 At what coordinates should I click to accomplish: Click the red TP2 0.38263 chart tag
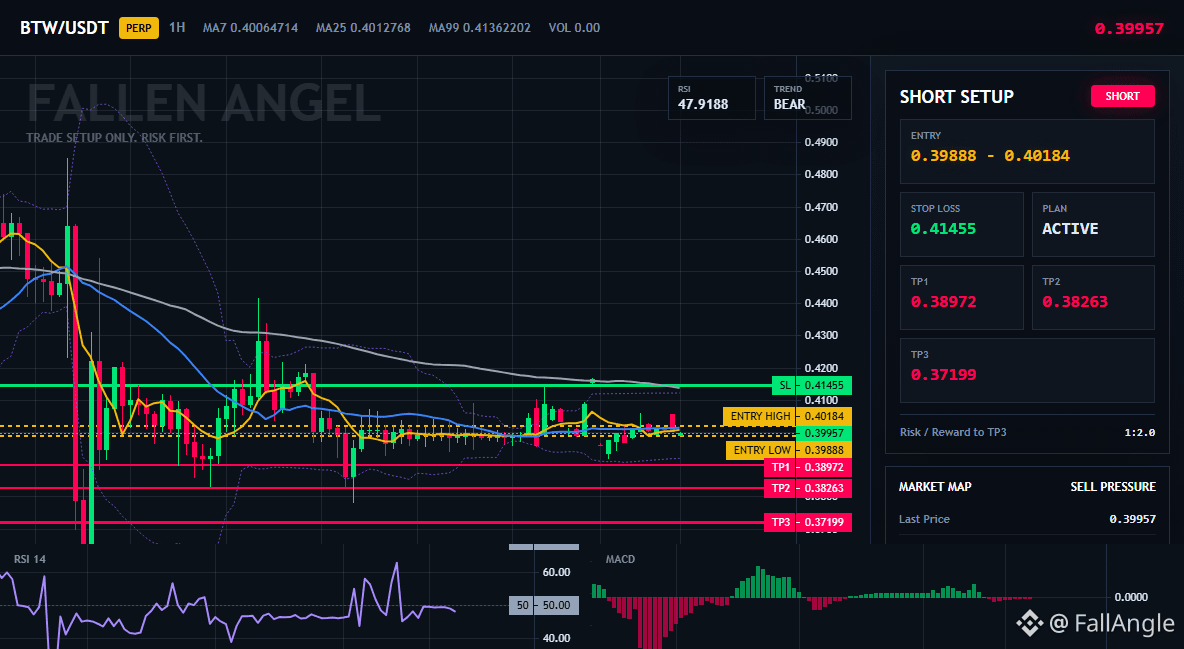click(808, 488)
